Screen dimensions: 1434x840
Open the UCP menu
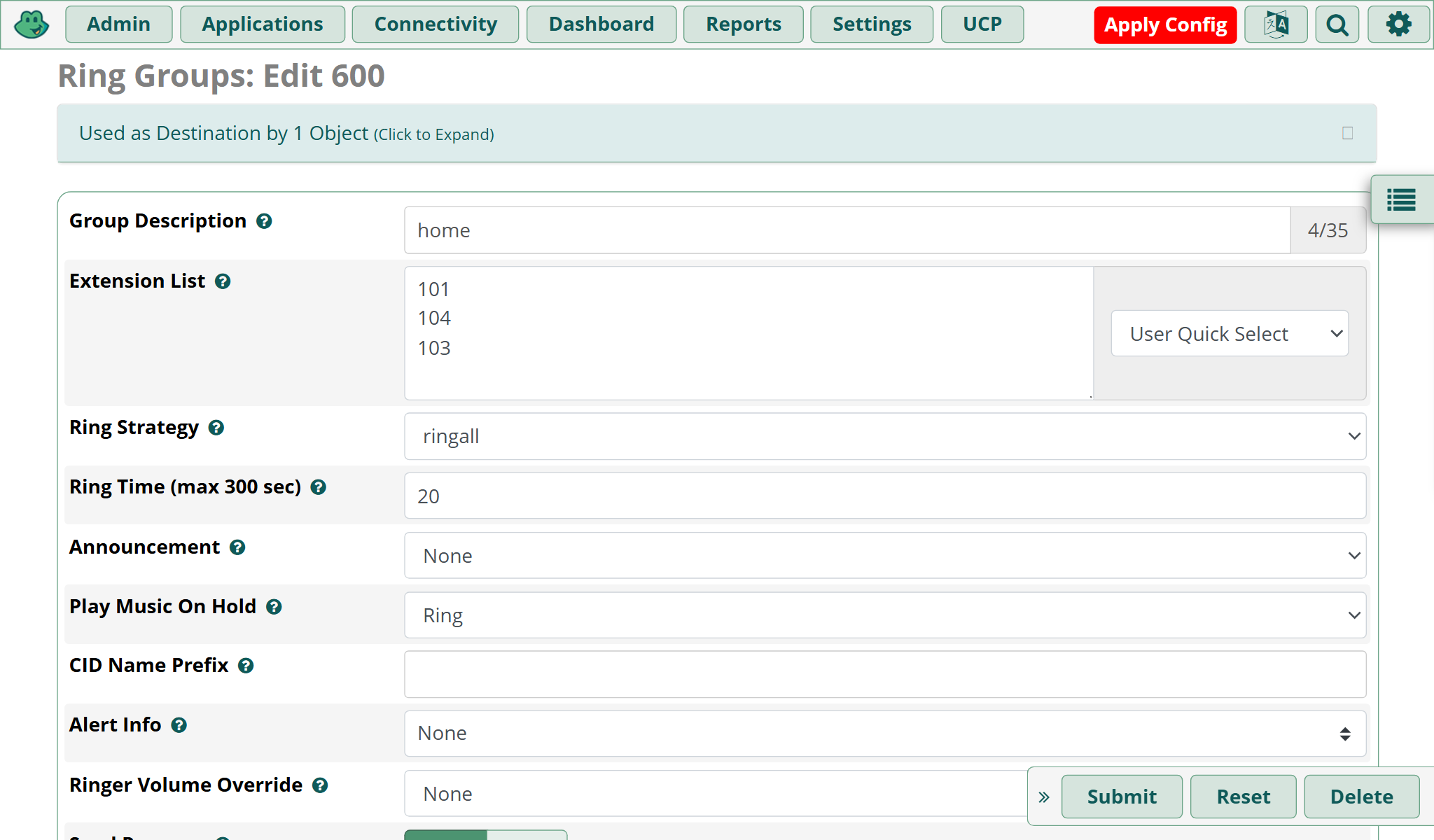(982, 24)
